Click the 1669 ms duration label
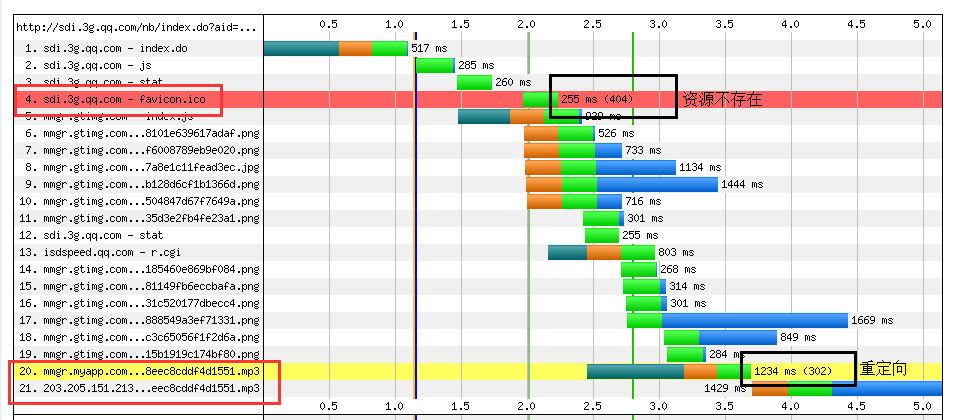This screenshot has width=954, height=420. point(872,320)
